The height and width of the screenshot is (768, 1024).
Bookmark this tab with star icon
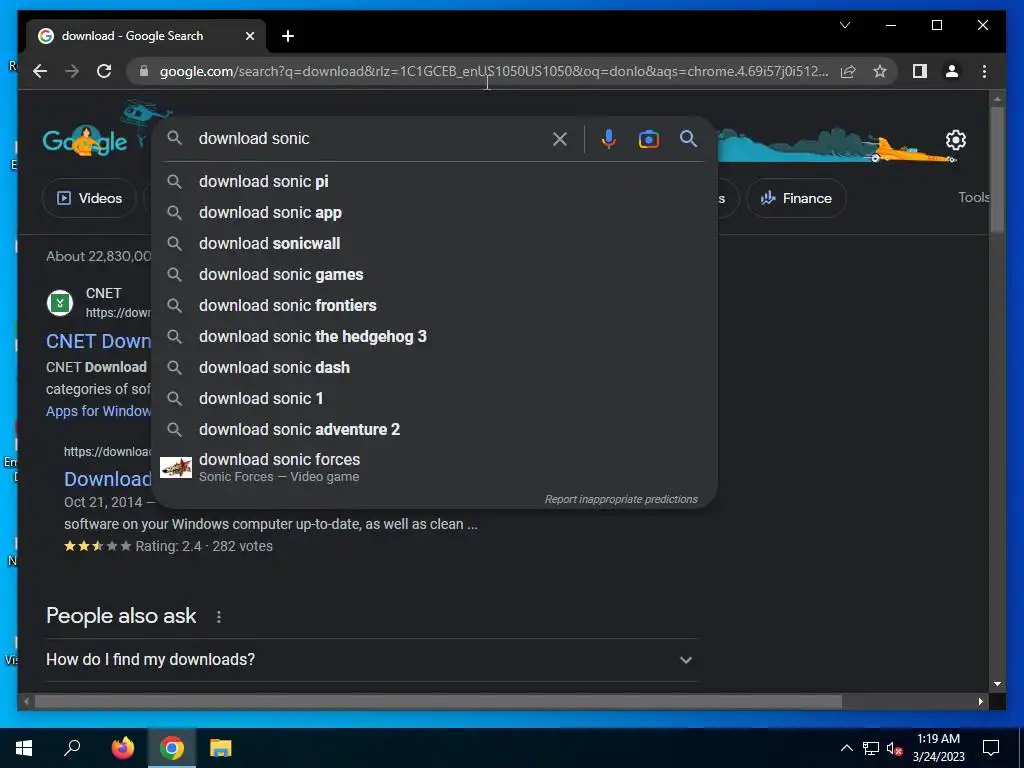tap(880, 71)
